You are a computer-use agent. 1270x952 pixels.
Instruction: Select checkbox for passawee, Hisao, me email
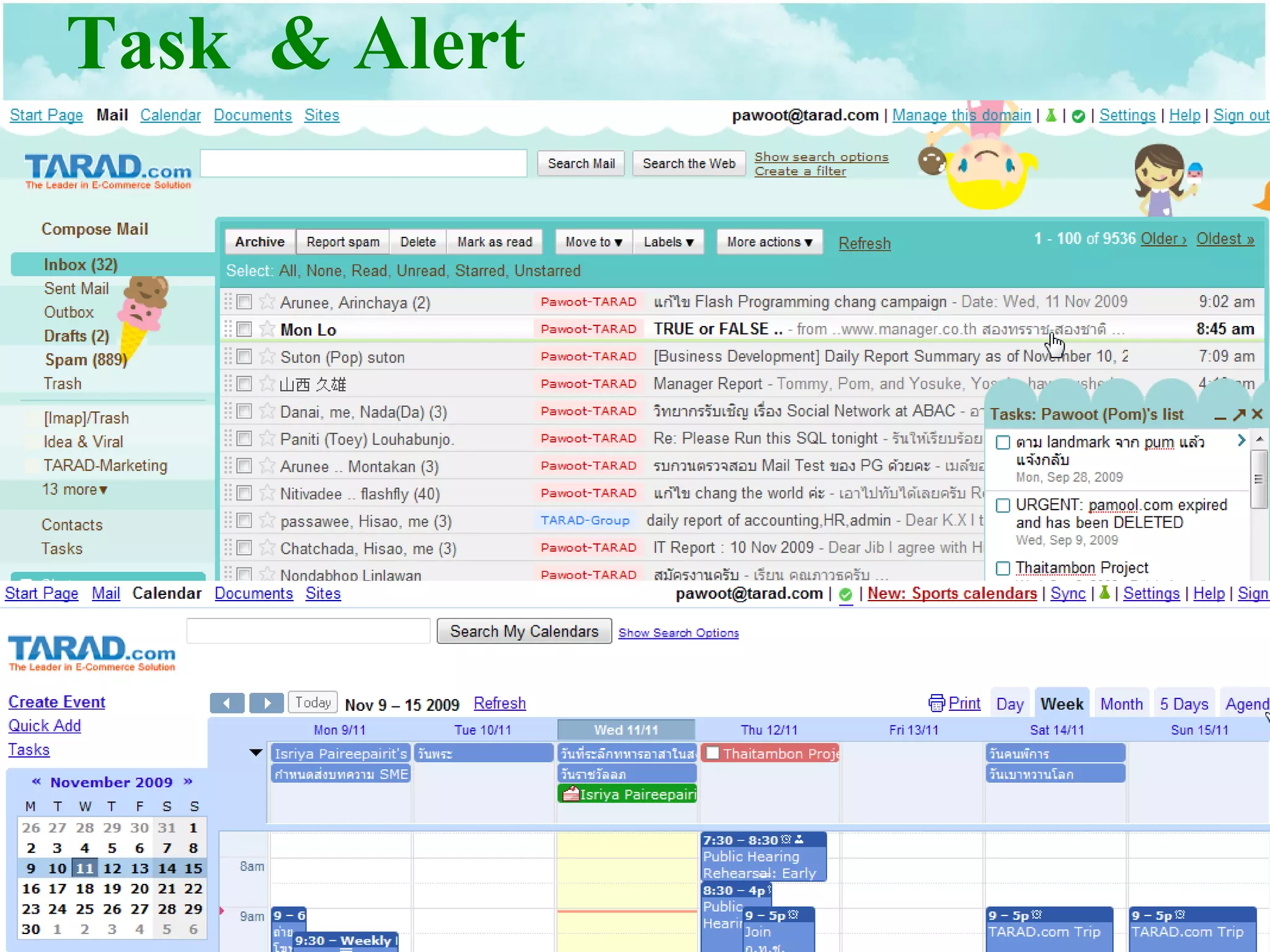click(244, 520)
